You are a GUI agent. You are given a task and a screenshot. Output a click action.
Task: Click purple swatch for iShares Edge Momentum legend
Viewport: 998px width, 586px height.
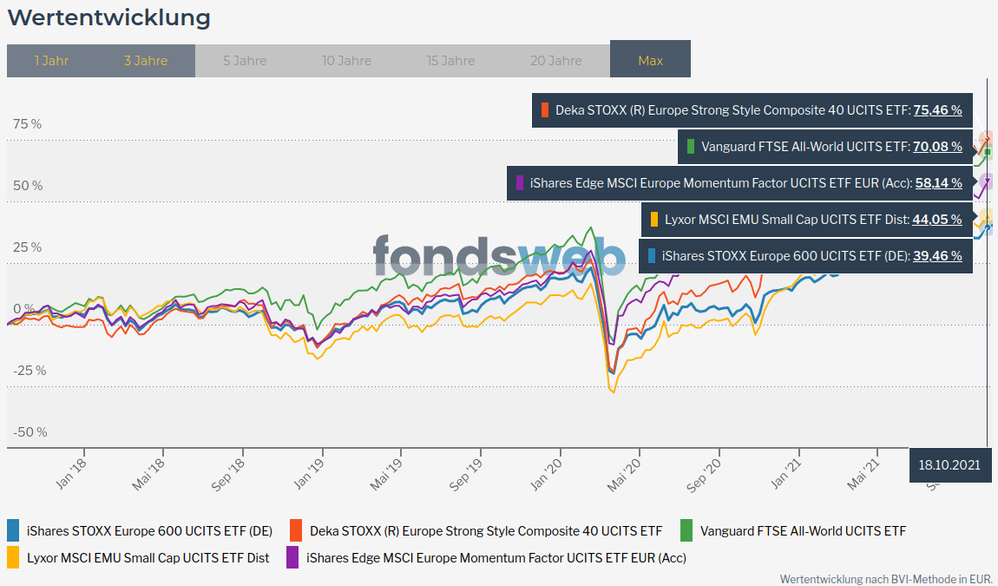pos(293,557)
